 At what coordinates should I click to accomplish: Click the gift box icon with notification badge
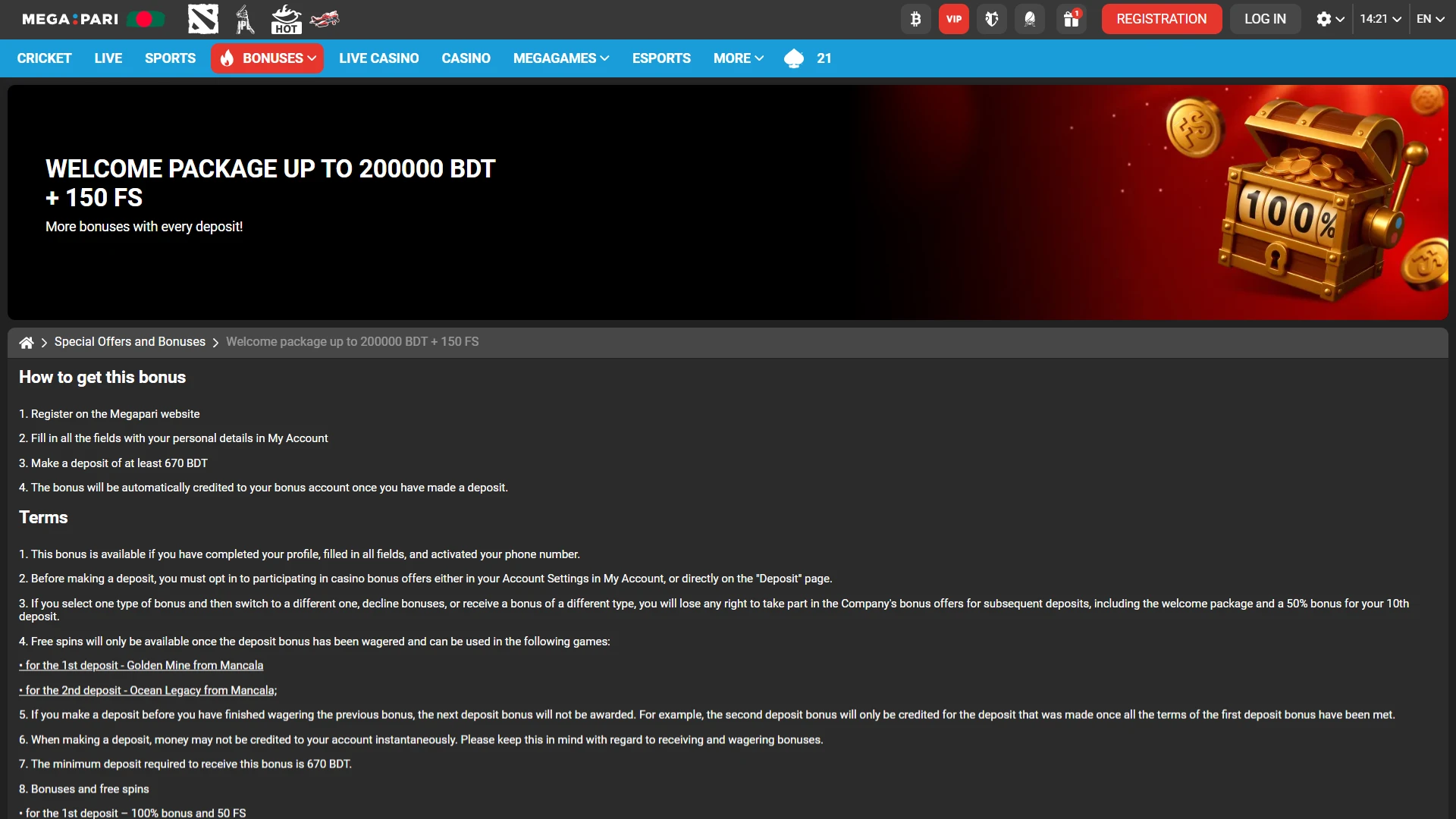[1071, 19]
